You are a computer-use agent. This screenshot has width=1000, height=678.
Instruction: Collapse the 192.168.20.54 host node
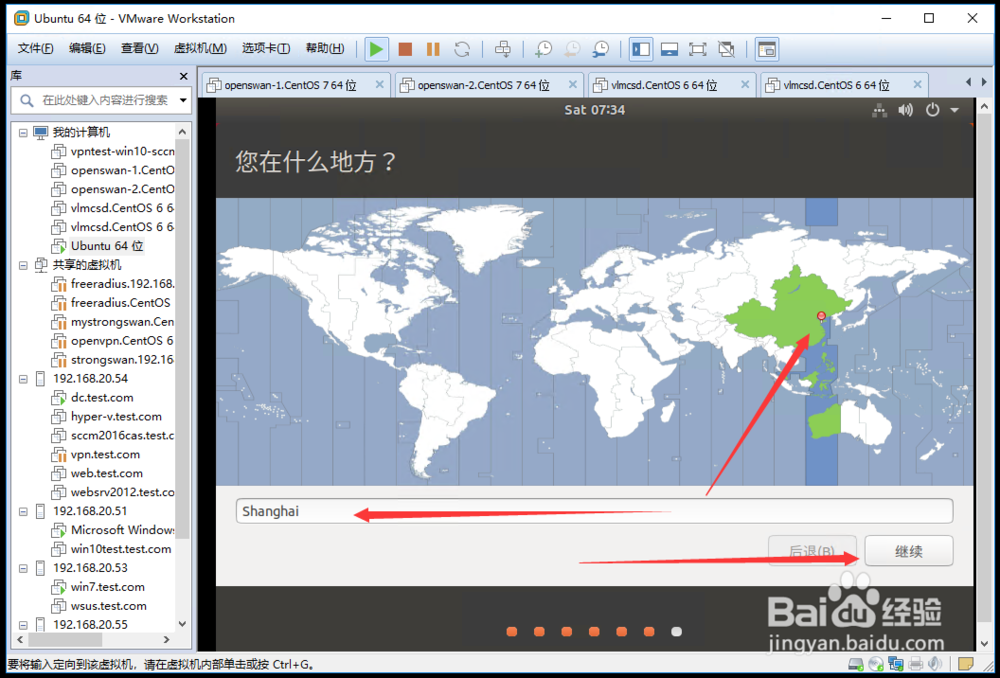pos(24,379)
